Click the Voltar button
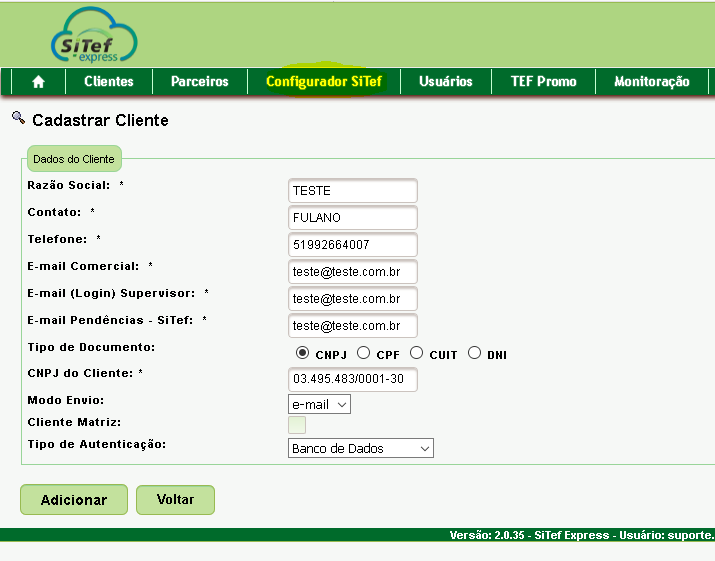 pos(175,500)
